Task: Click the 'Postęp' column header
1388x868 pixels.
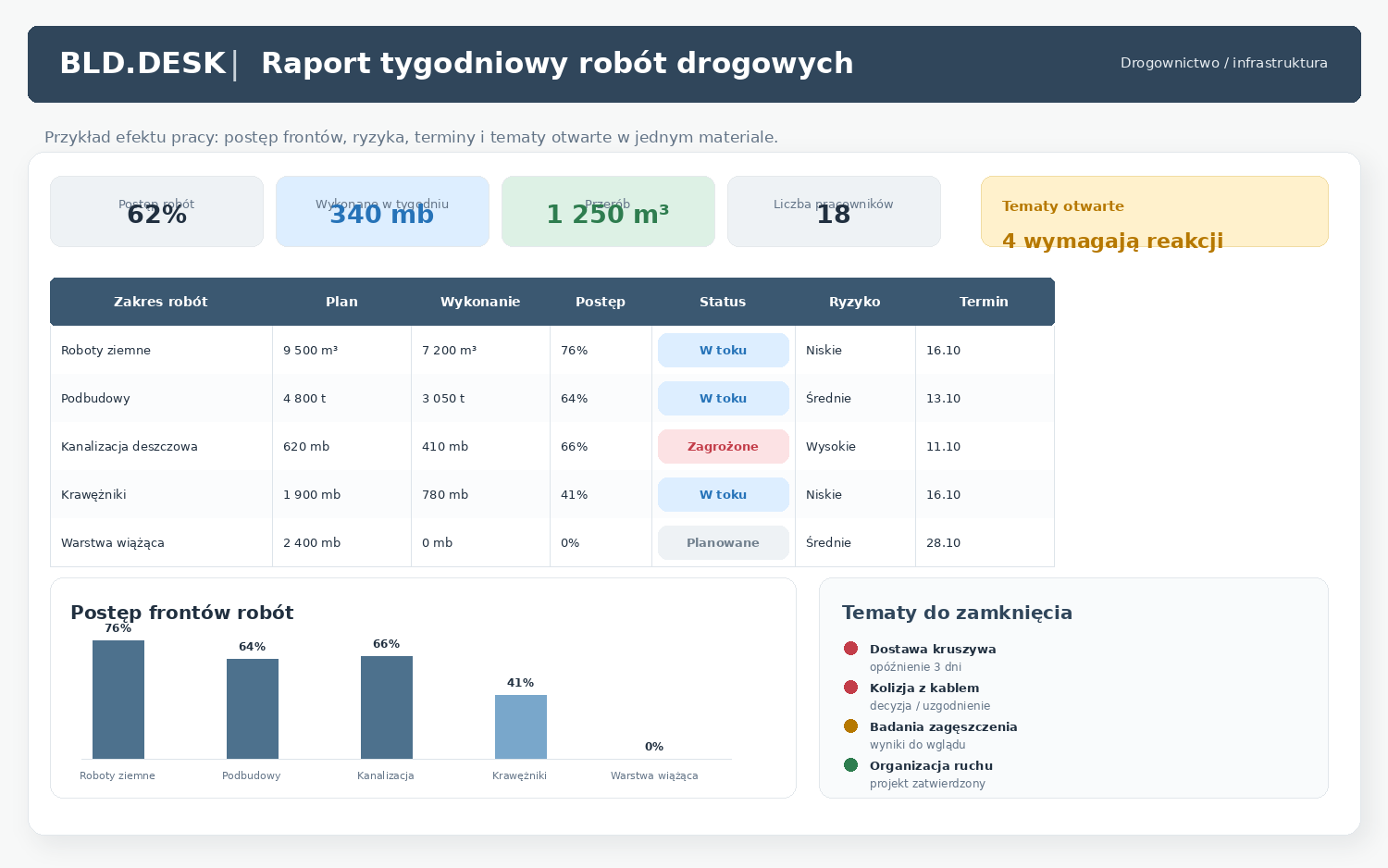Action: point(601,302)
